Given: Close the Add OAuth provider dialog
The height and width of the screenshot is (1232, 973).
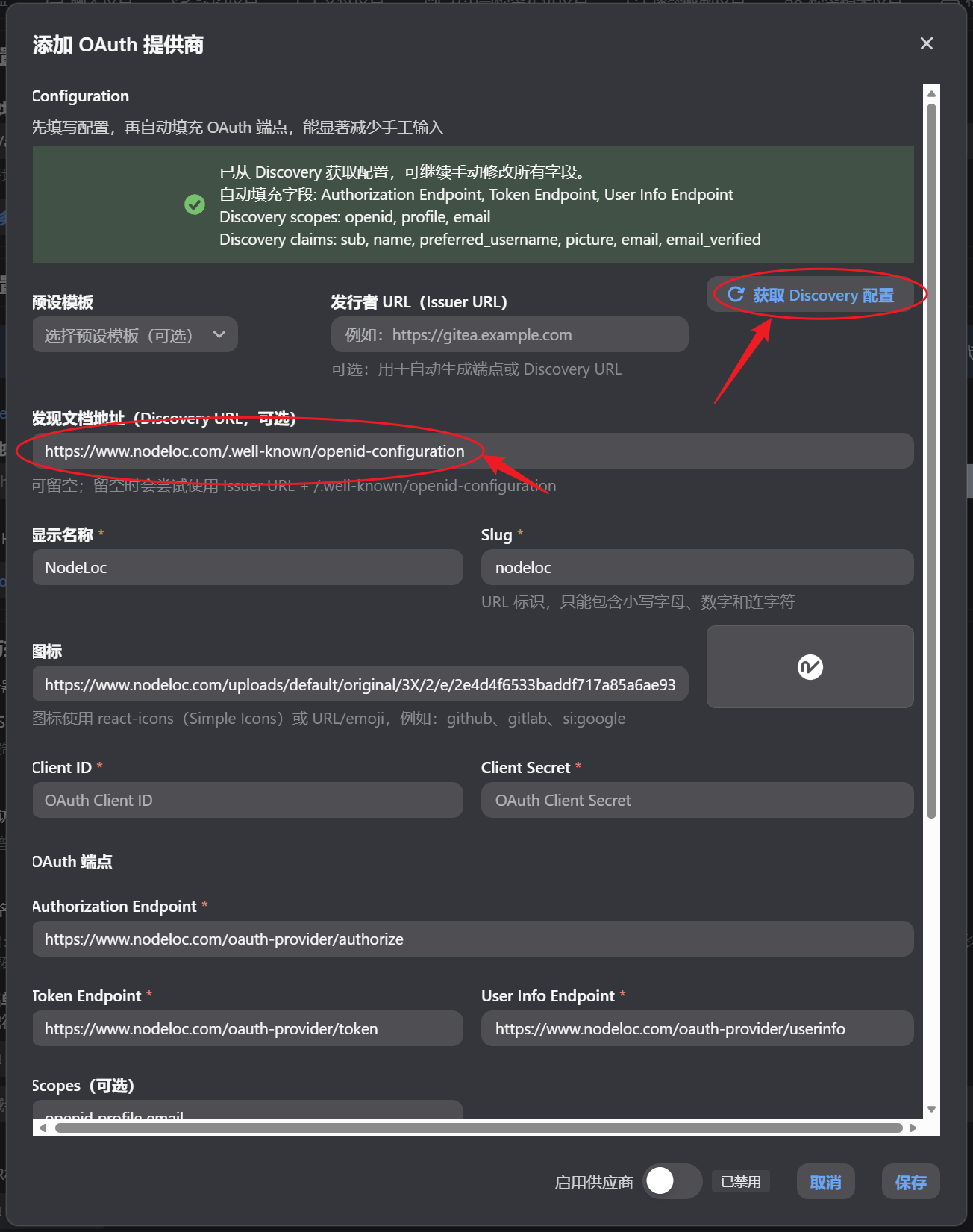Looking at the screenshot, I should pos(926,44).
